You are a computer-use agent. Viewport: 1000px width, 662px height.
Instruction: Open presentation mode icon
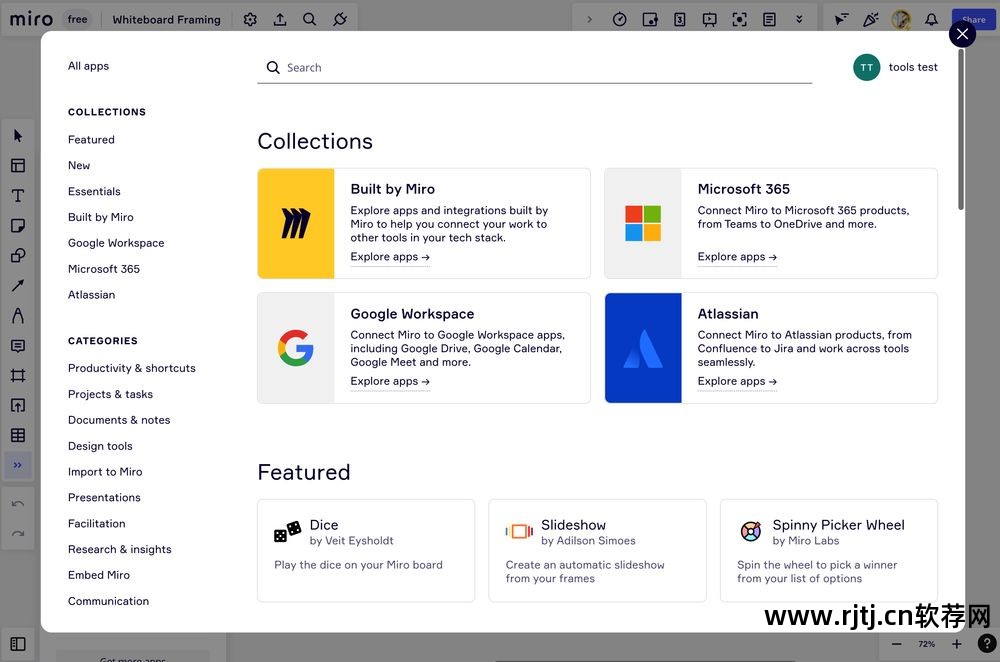click(709, 20)
